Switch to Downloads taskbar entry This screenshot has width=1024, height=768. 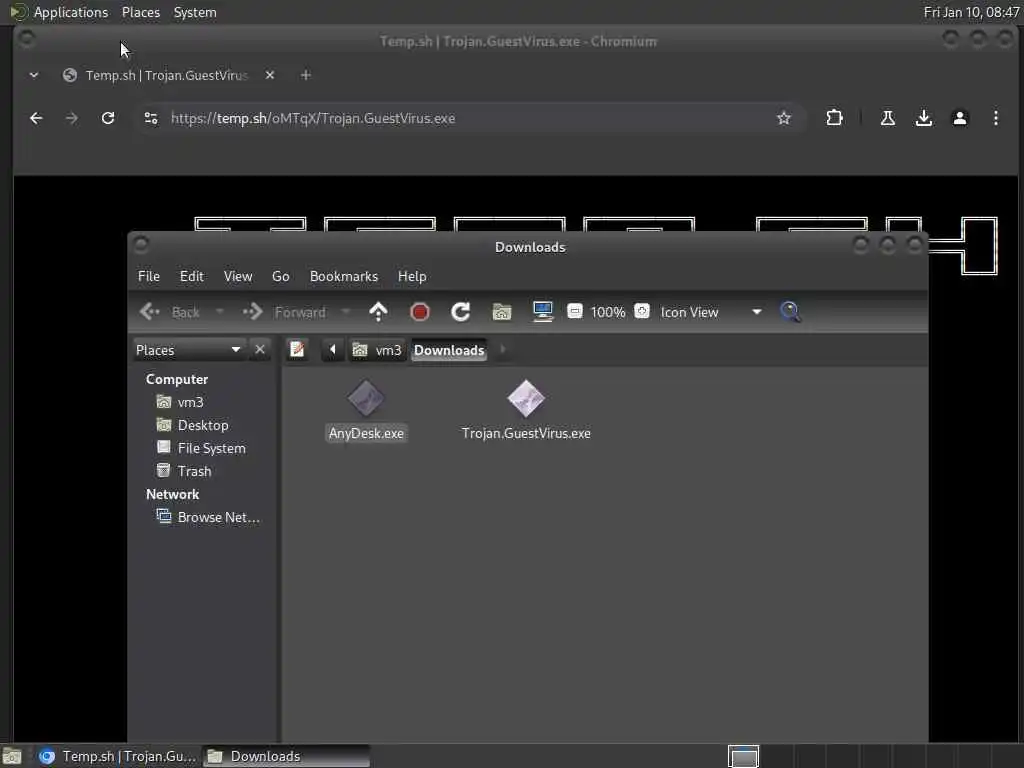pyautogui.click(x=285, y=756)
